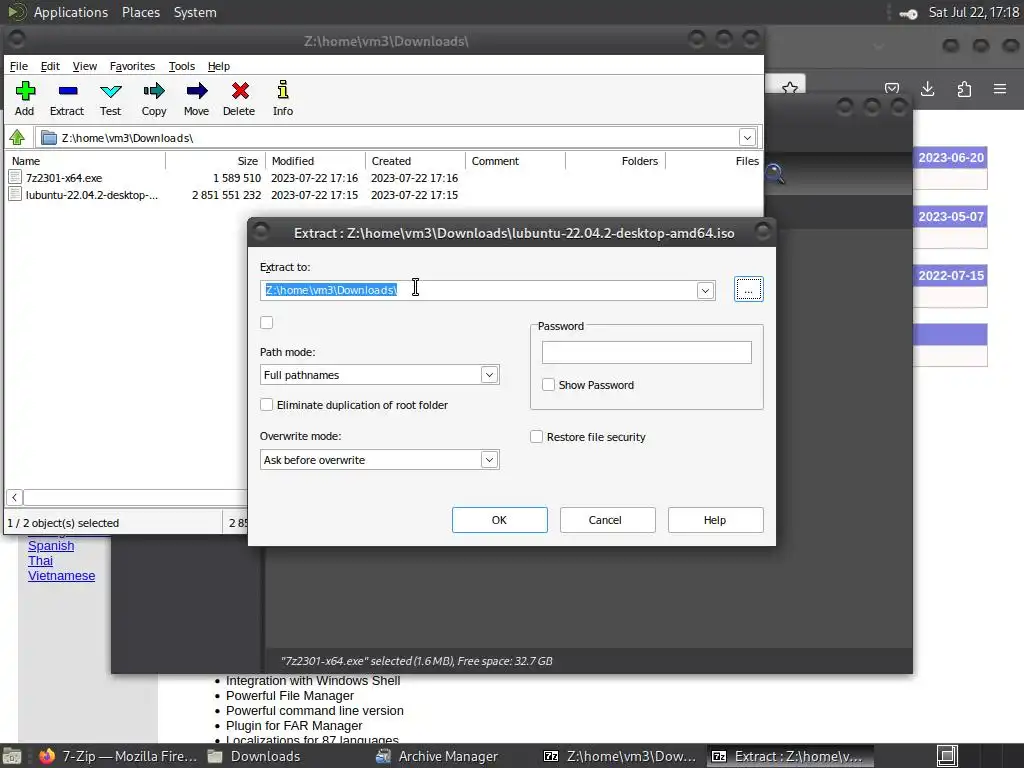Switch to Archive Manager taskbar item
The image size is (1024, 768).
(x=438, y=756)
